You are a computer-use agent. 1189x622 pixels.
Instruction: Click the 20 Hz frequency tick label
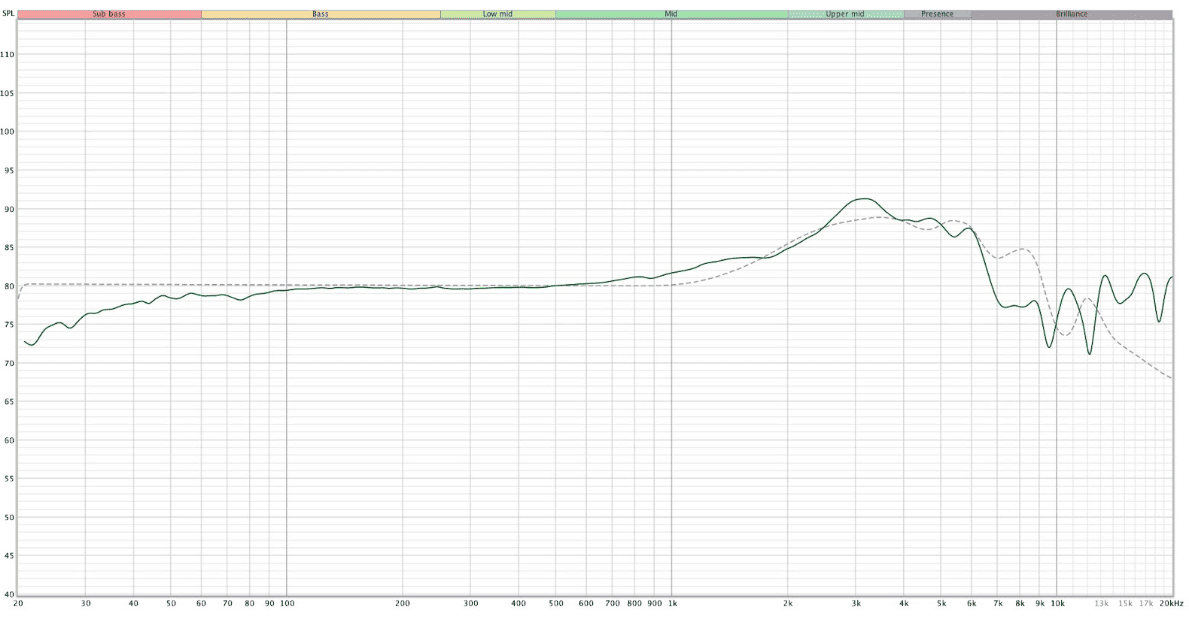click(x=17, y=604)
